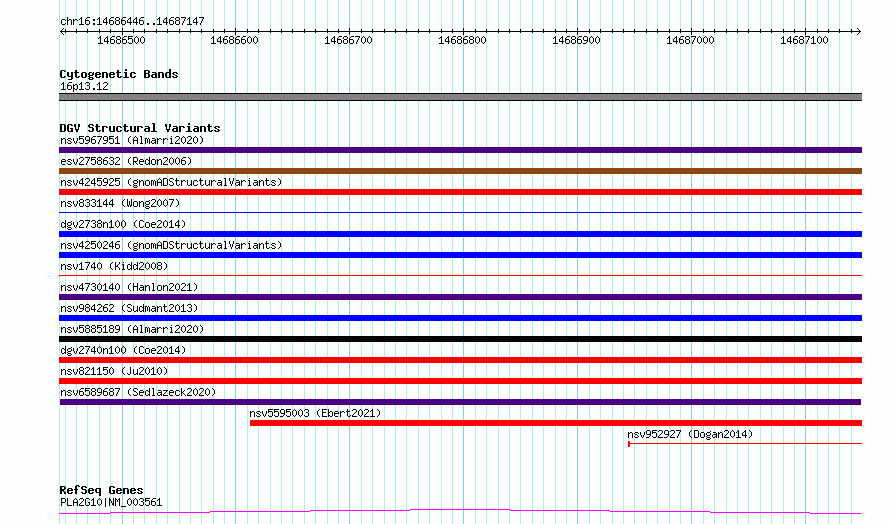
Task: Click the chr16:14686446..14687147 region label
Action: coord(132,21)
